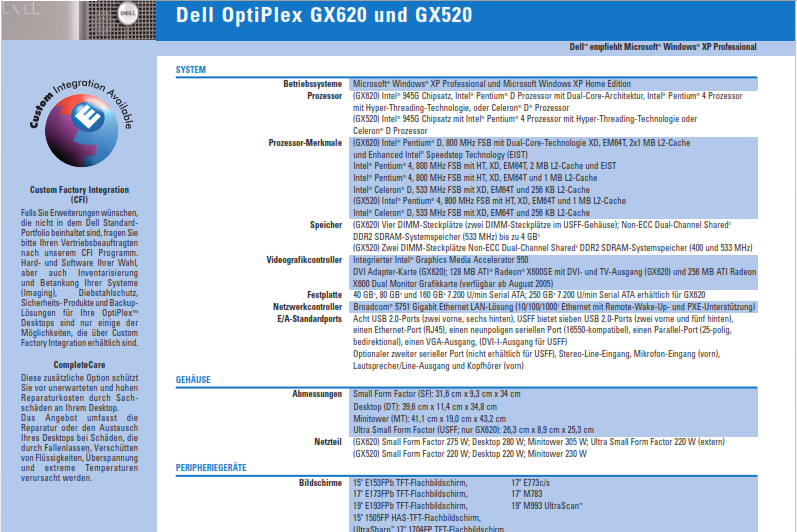Click the '19" E193FPb TFT-Flachbildschirm' entry

(x=410, y=506)
